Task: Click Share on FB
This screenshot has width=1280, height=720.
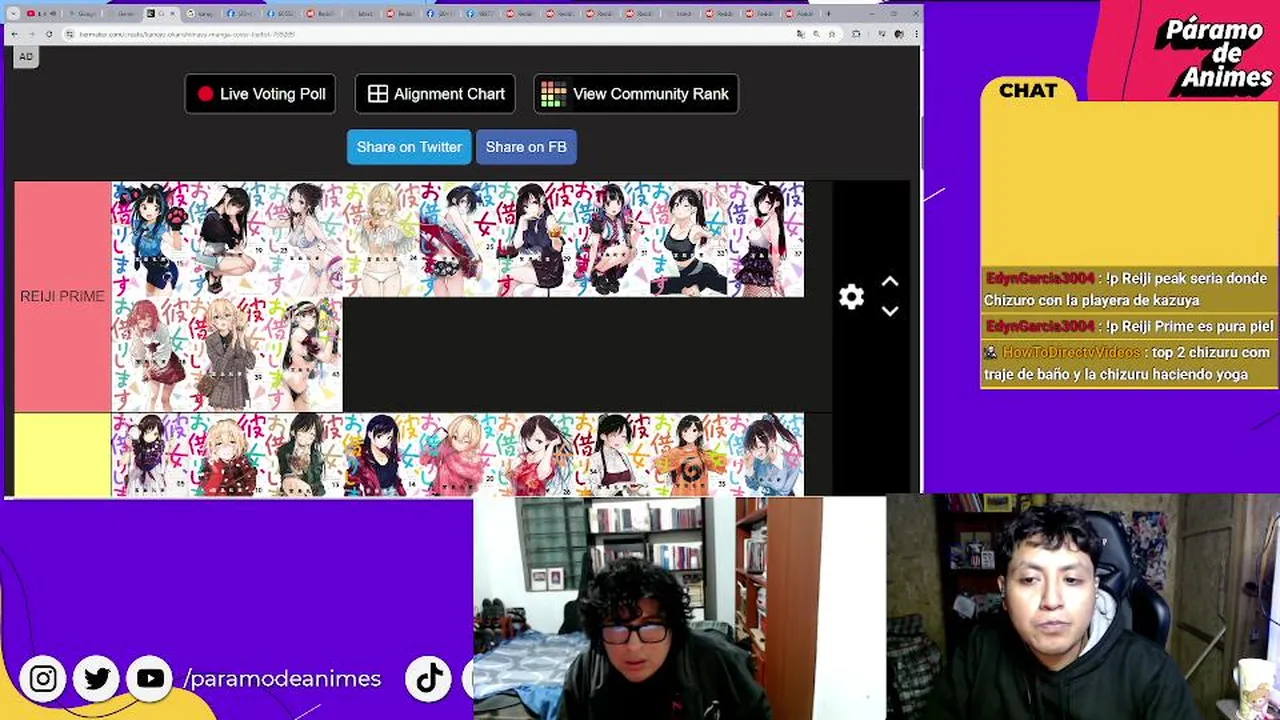Action: point(526,147)
